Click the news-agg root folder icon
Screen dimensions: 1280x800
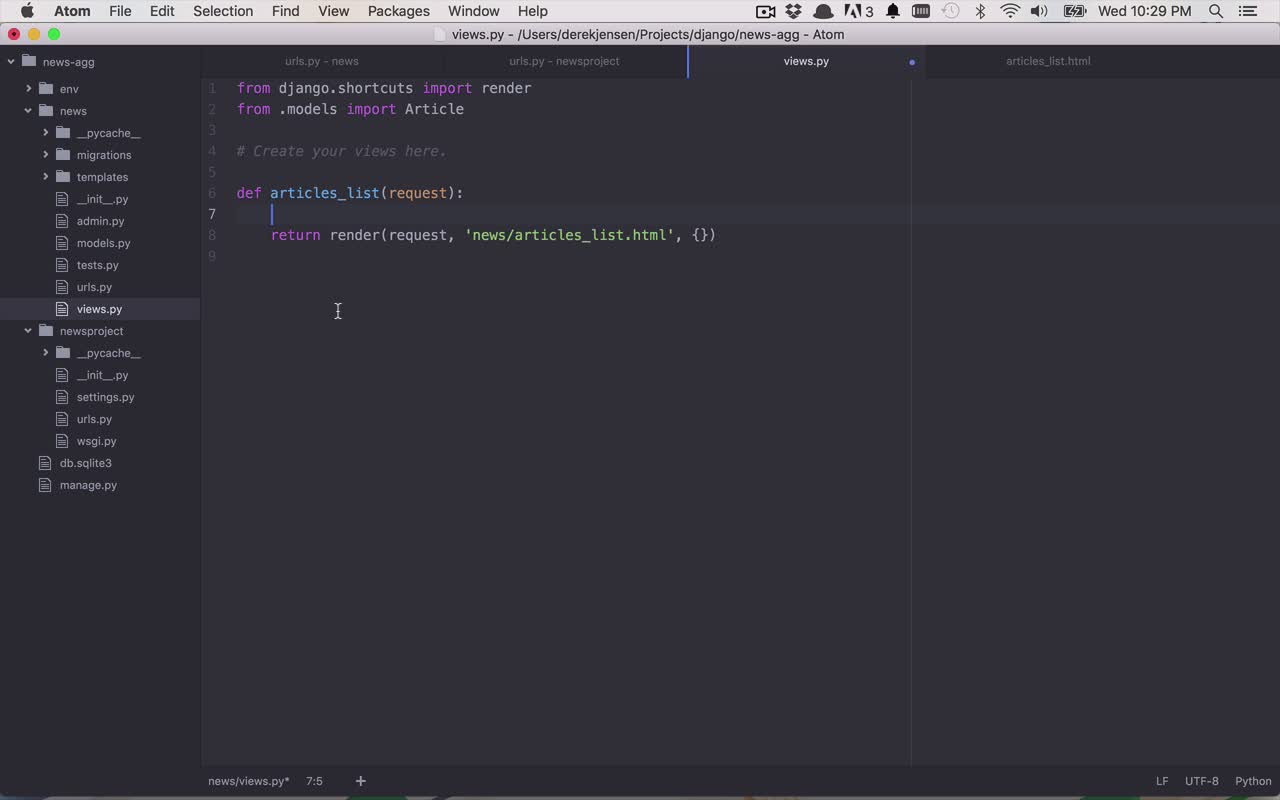[29, 62]
